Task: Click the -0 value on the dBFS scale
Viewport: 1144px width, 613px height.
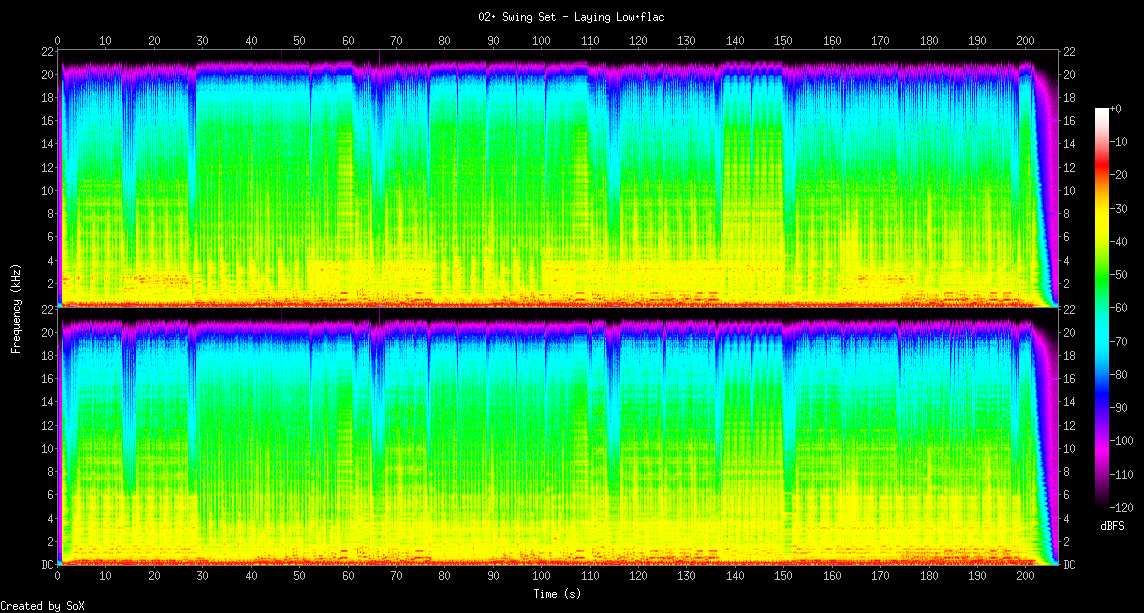Action: point(1123,109)
